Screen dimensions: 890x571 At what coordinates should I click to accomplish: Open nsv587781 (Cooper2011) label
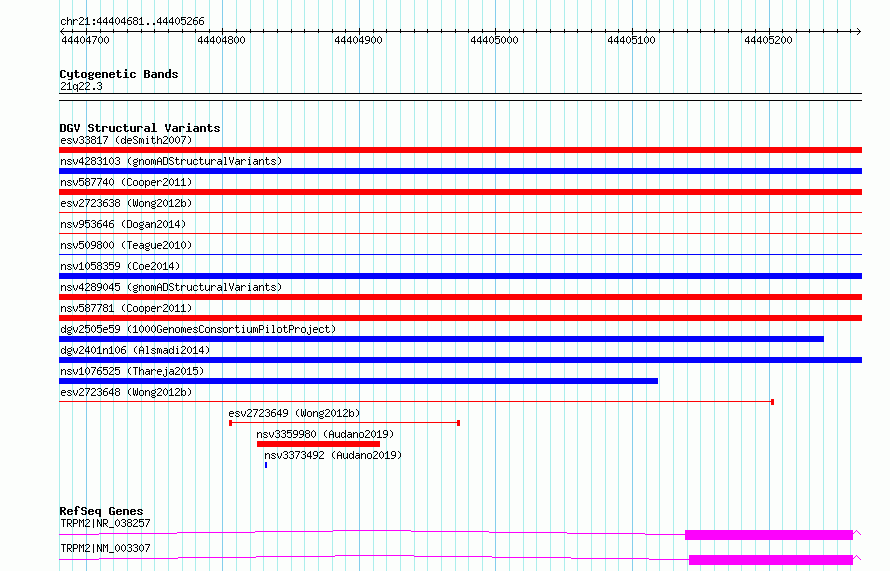(126, 308)
